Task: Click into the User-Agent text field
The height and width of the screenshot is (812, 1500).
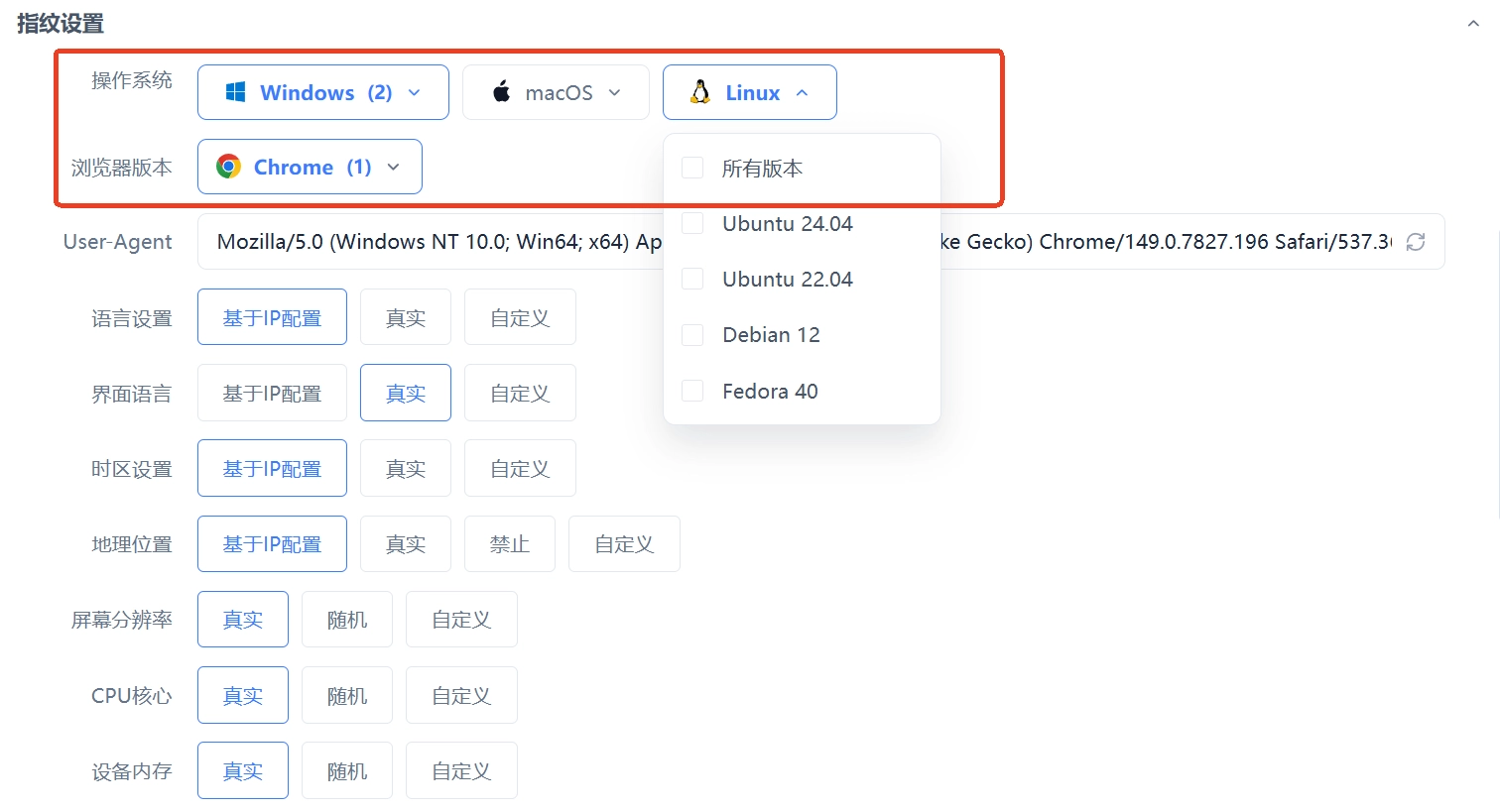Action: tap(821, 242)
